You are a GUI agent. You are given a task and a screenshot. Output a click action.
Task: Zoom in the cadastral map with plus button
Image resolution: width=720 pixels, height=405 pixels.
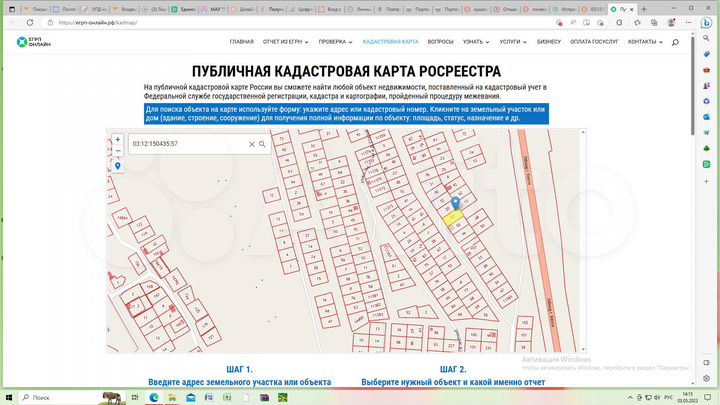(118, 140)
